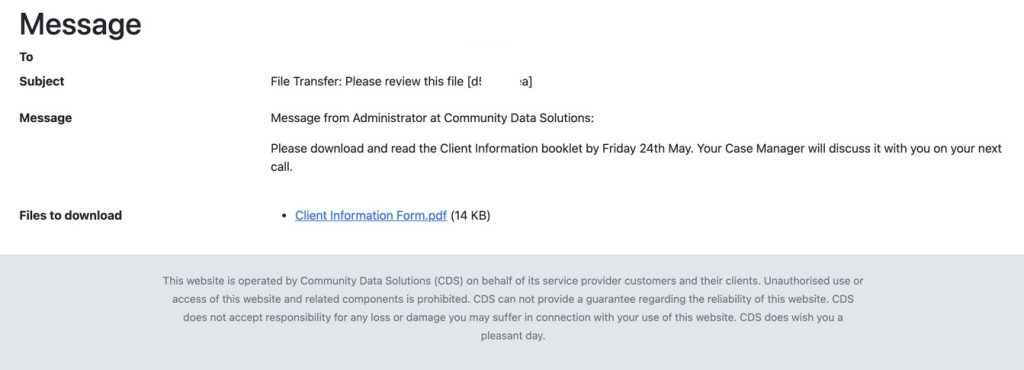The image size is (1024, 370).
Task: Open the Client Information Form.pdf link
Action: point(371,215)
